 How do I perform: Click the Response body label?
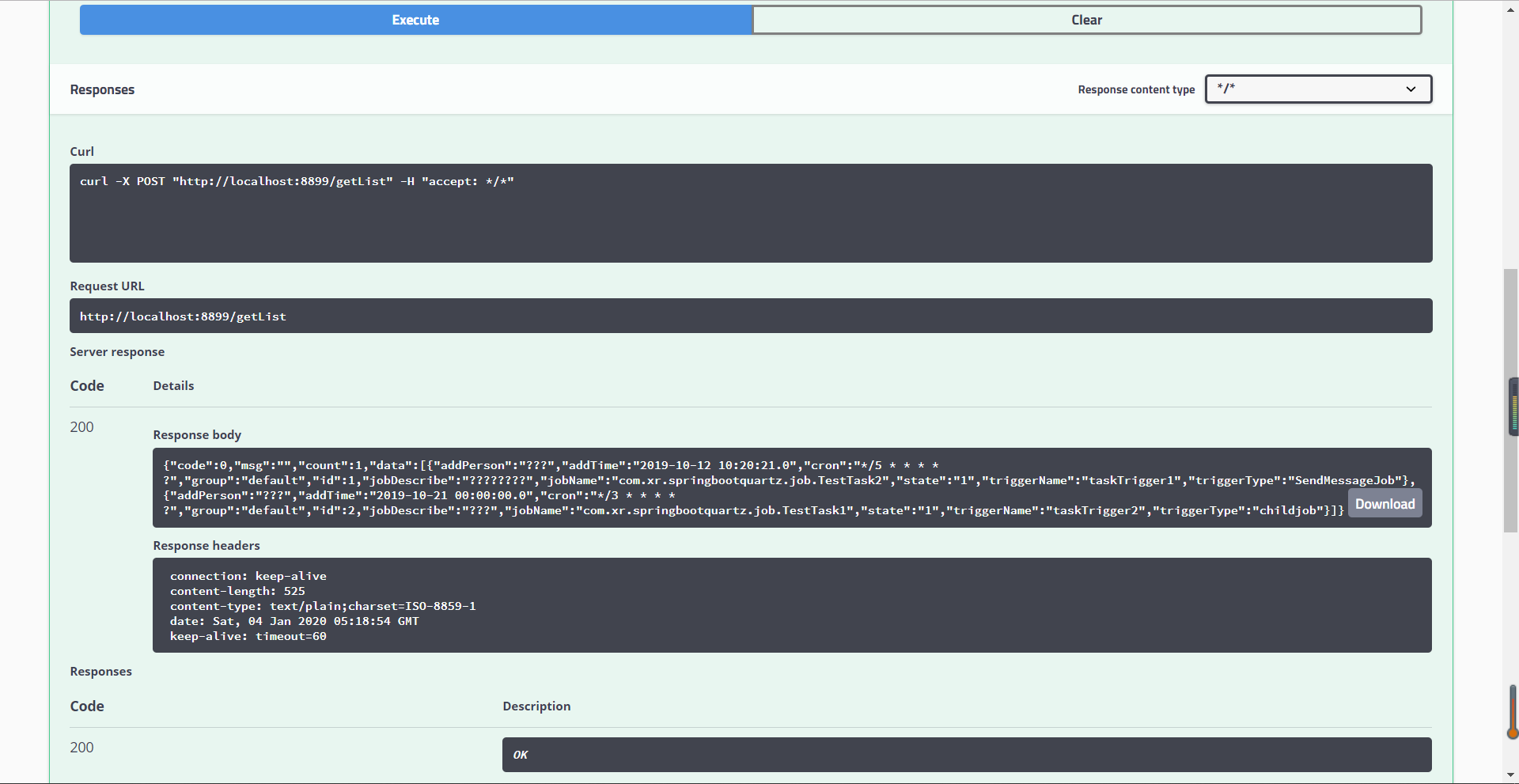pos(197,435)
